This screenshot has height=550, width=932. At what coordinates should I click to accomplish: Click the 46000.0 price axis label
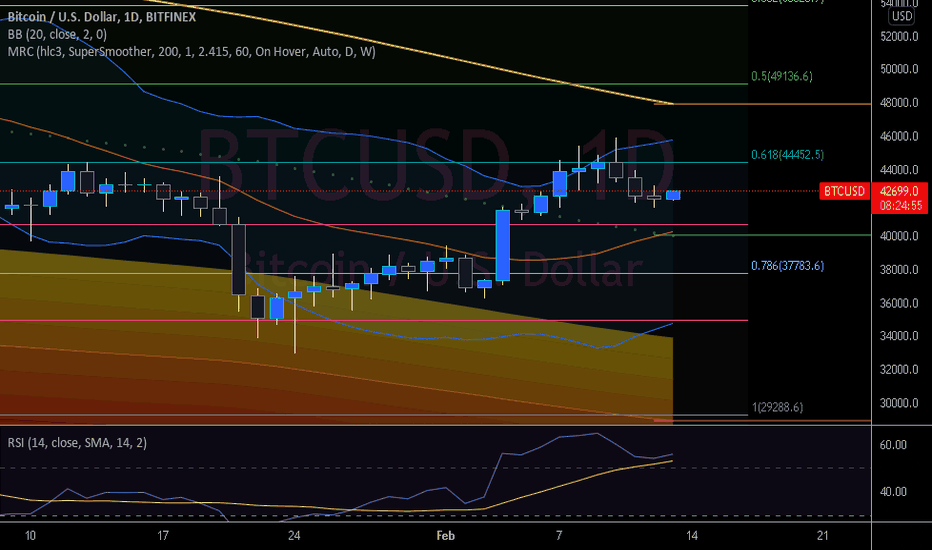899,136
